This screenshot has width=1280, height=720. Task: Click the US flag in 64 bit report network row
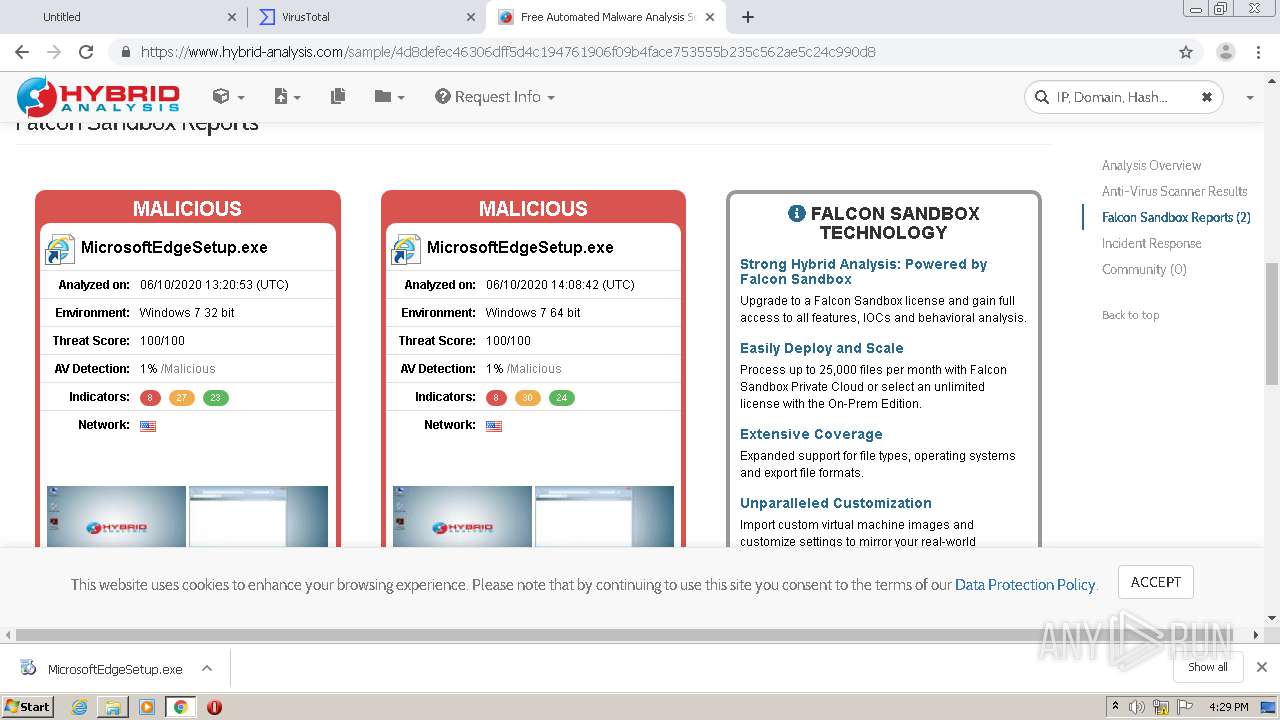tap(494, 426)
